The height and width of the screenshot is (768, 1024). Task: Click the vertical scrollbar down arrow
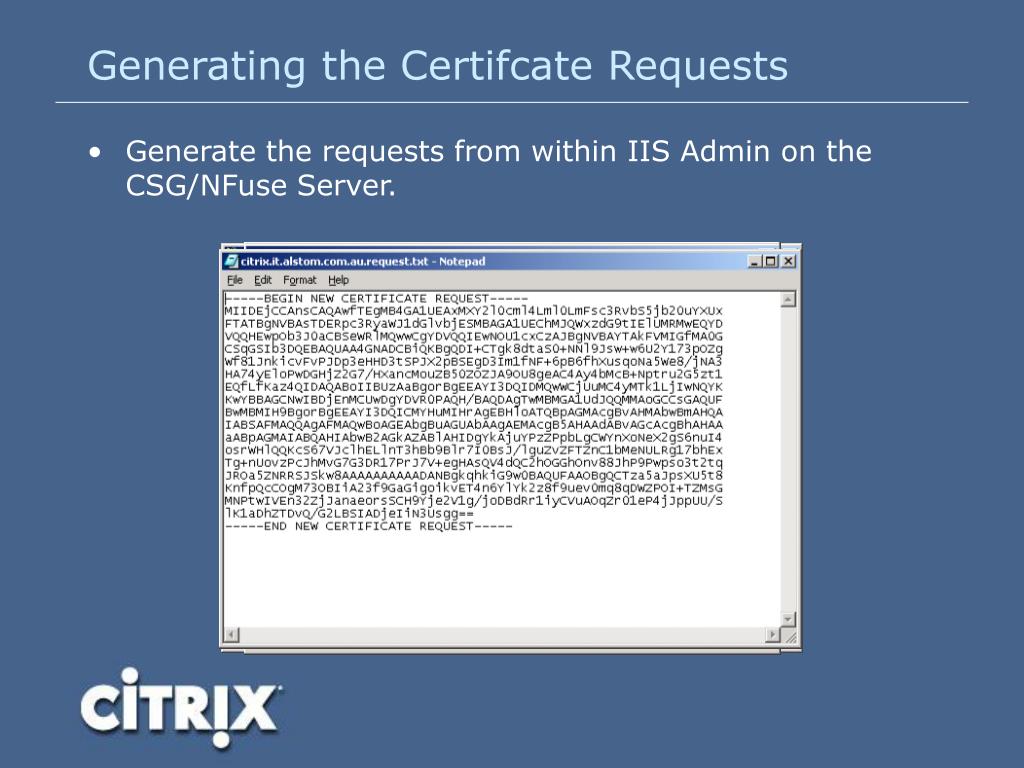[x=788, y=618]
